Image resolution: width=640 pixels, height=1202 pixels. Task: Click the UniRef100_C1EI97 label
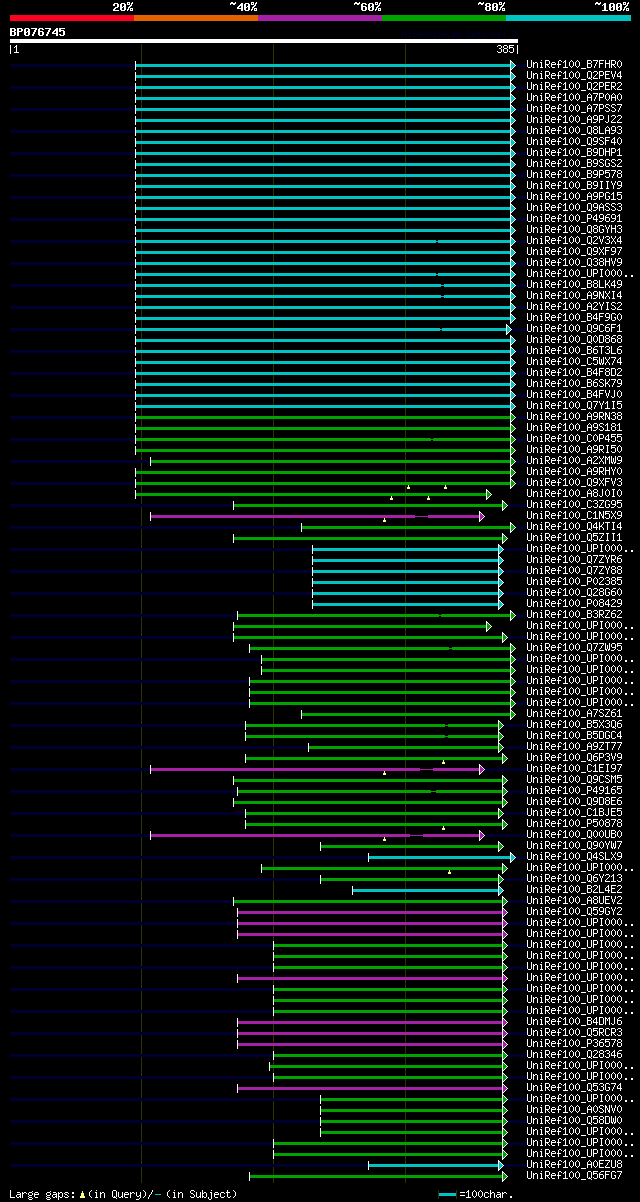click(574, 768)
